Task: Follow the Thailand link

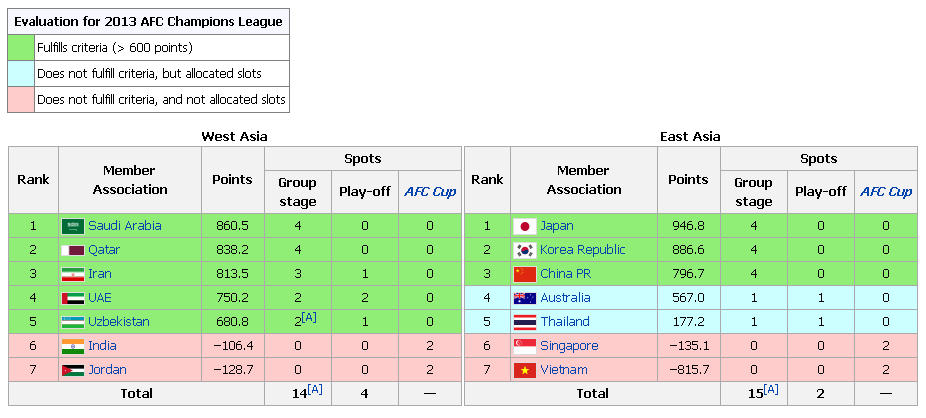Action: 565,322
